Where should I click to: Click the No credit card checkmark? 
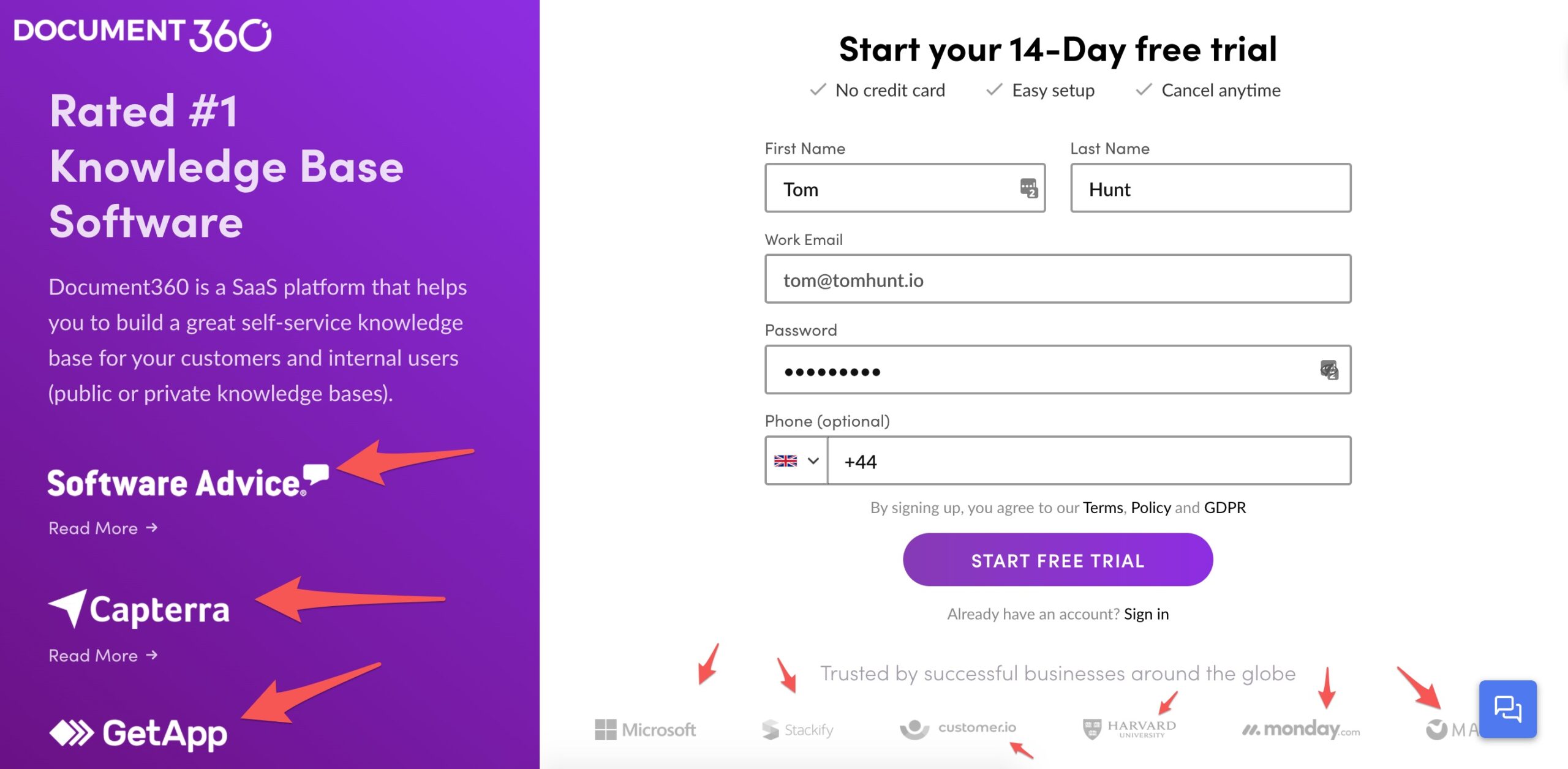coord(816,90)
